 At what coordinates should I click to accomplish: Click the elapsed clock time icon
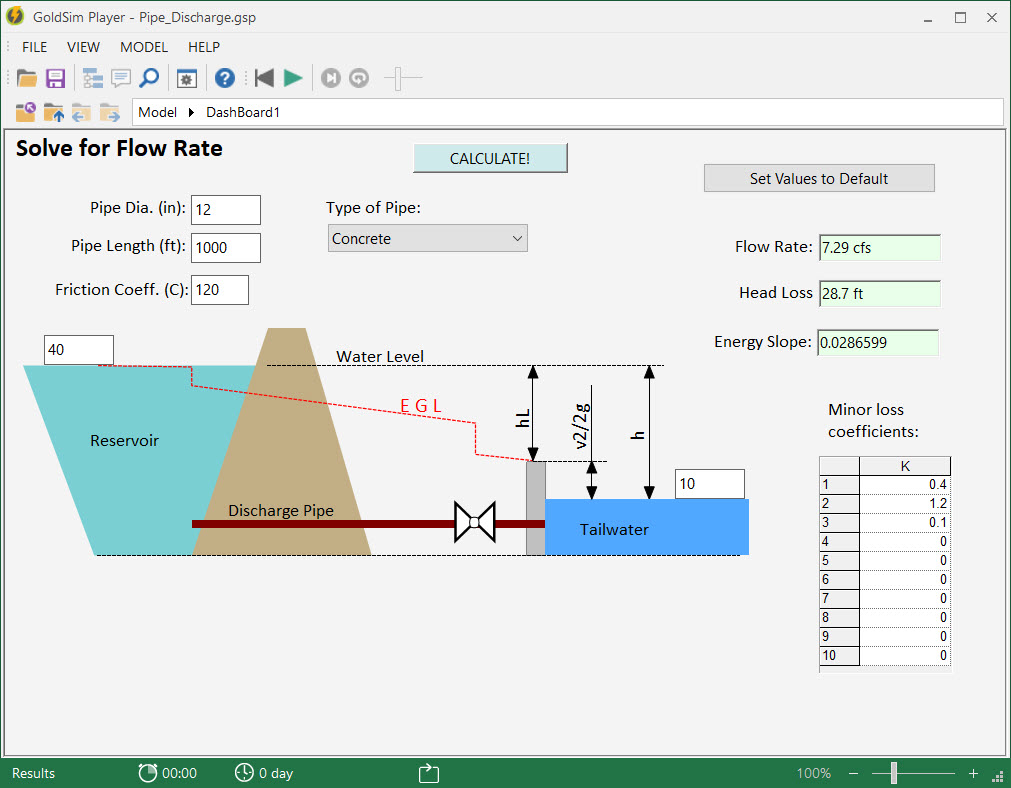[148, 773]
